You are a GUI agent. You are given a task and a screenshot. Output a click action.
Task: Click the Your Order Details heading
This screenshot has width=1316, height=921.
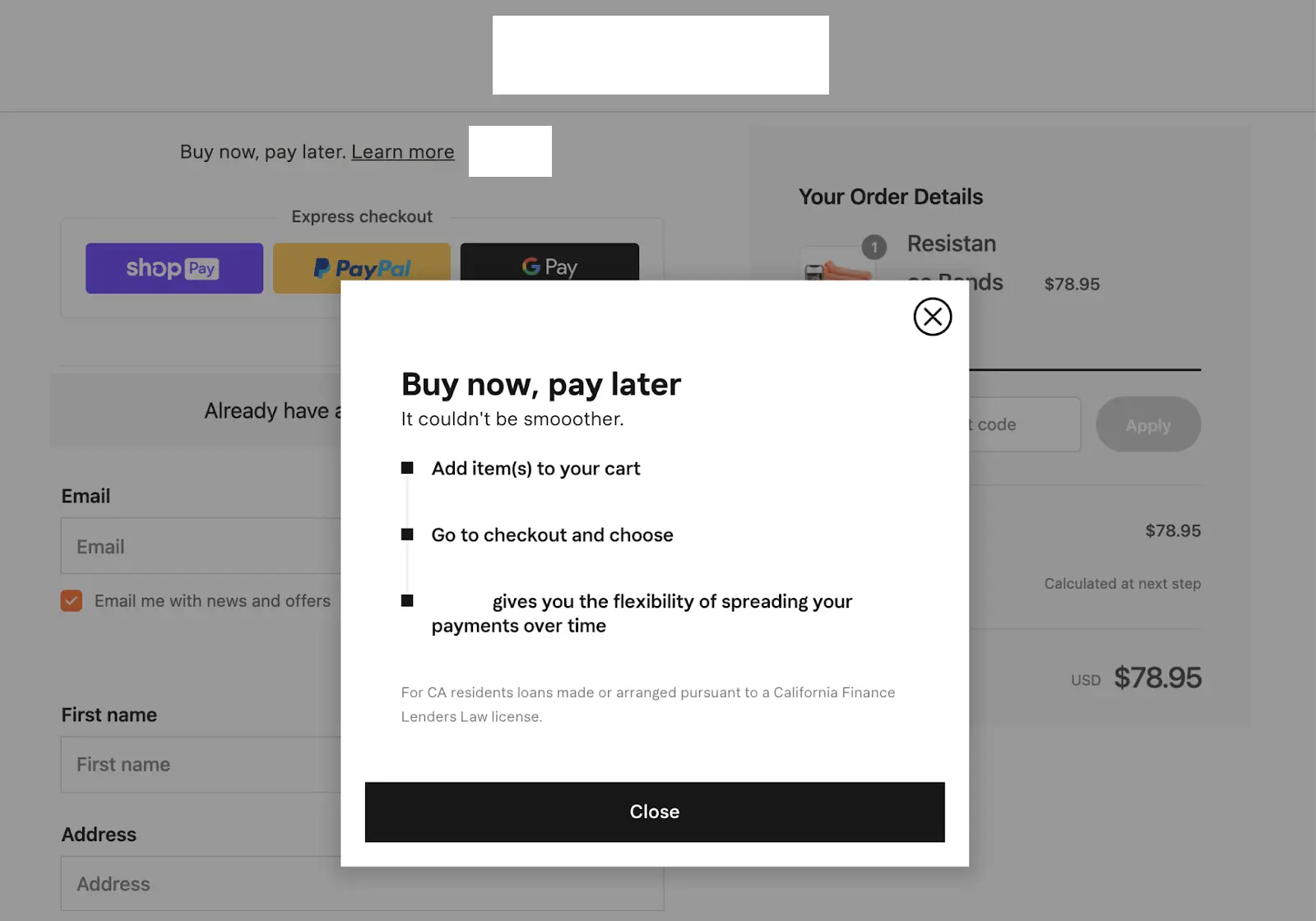(x=891, y=197)
